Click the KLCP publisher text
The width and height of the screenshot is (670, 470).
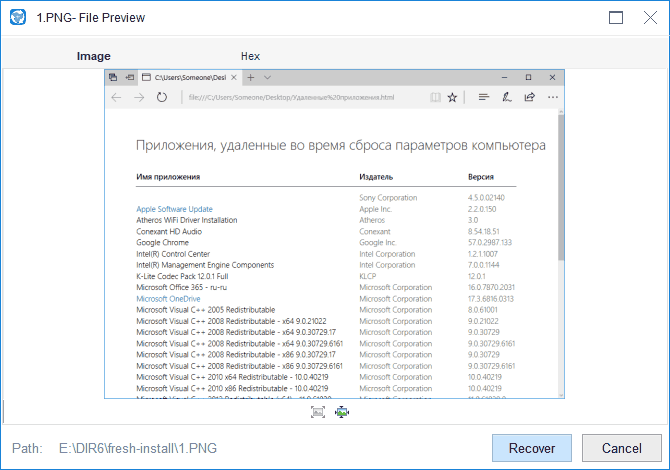click(x=368, y=276)
